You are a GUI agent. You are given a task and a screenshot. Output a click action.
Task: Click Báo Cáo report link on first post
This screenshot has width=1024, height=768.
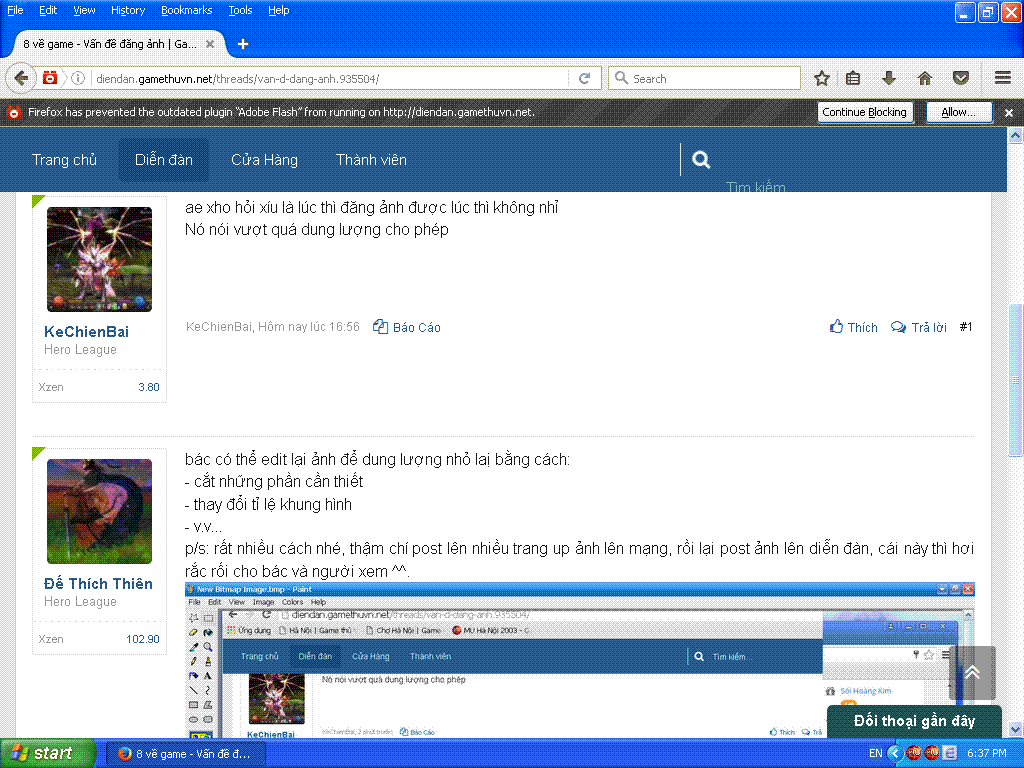[x=407, y=327]
